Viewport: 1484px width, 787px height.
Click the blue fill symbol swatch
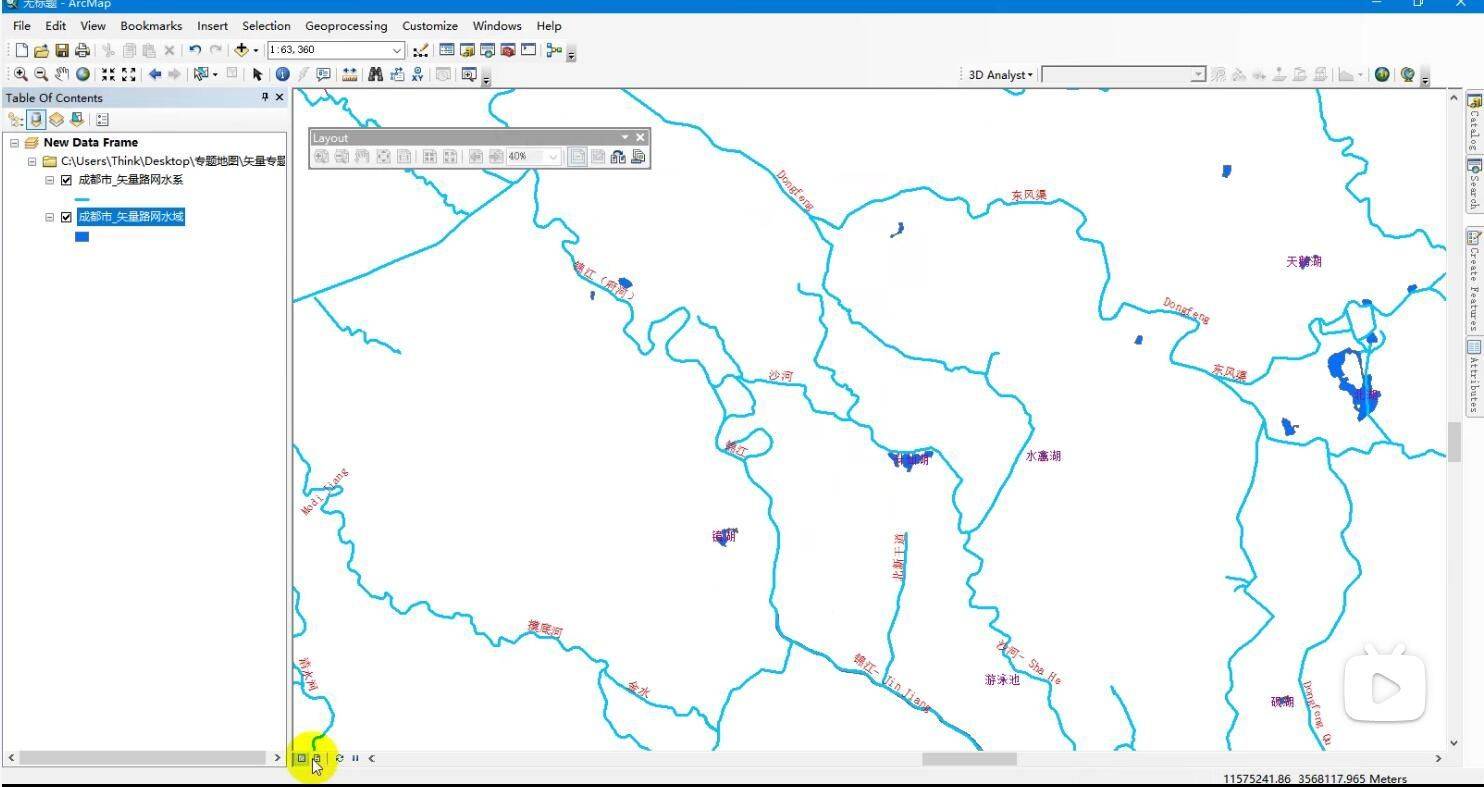82,237
